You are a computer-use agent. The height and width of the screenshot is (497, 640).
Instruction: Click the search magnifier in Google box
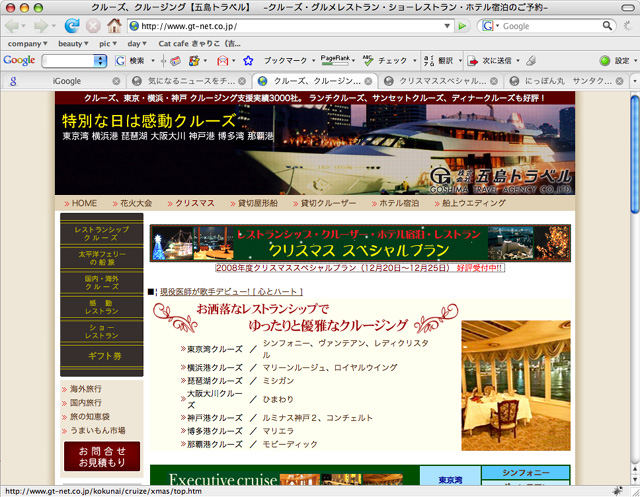pyautogui.click(x=607, y=26)
